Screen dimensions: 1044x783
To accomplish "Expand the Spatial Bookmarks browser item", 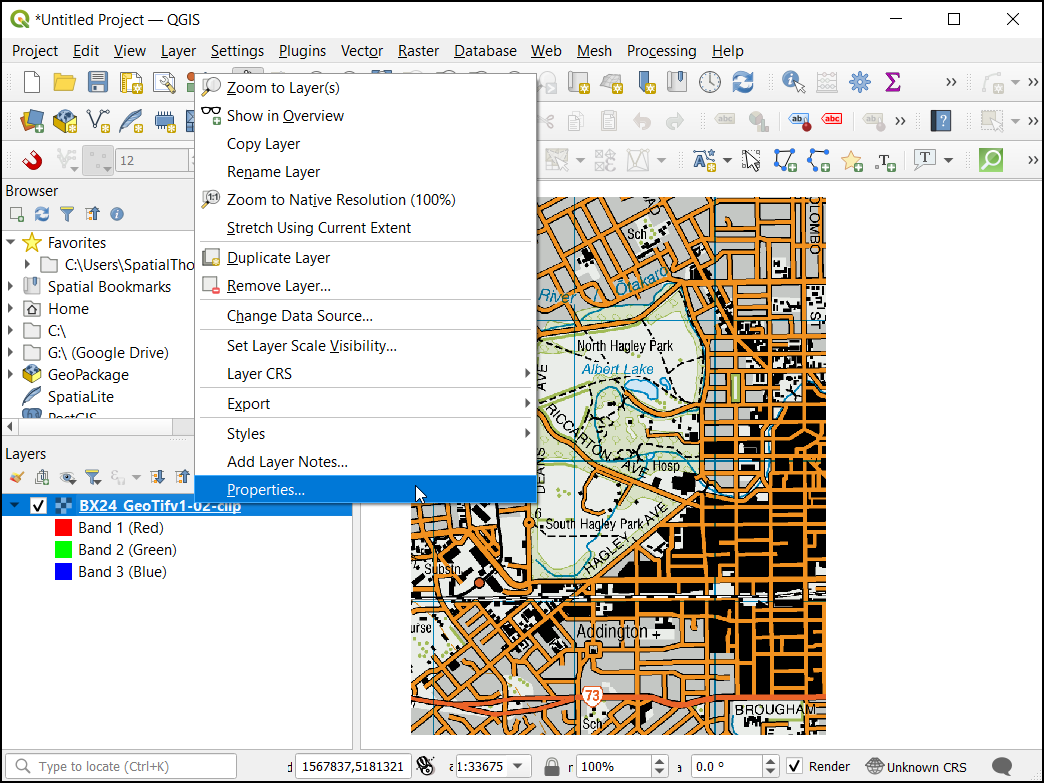I will coord(11,287).
